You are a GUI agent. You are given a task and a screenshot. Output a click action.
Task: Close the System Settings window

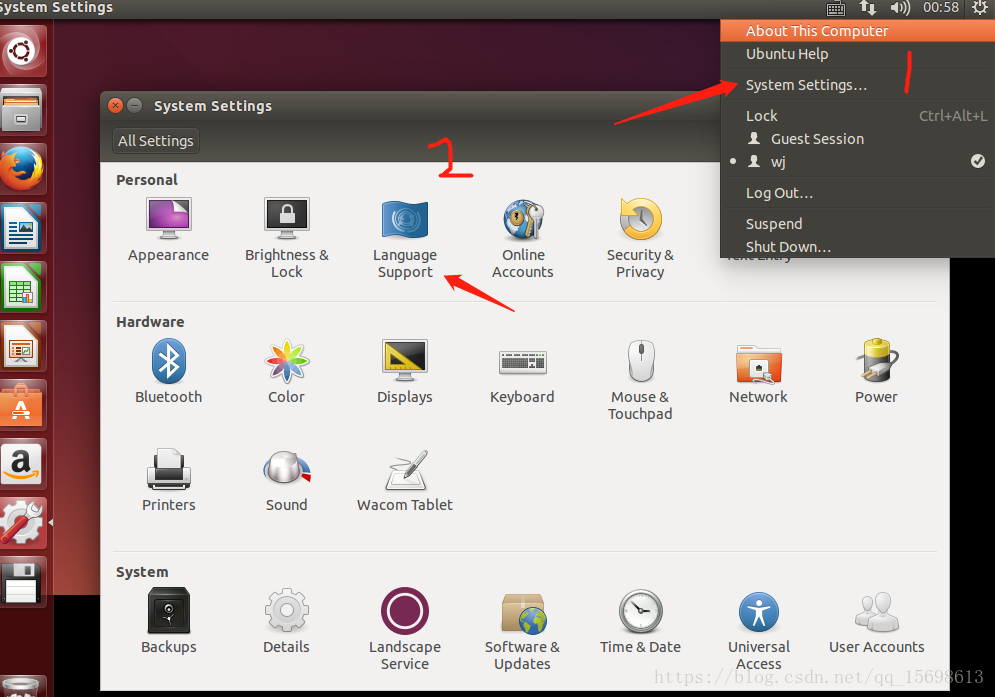115,105
